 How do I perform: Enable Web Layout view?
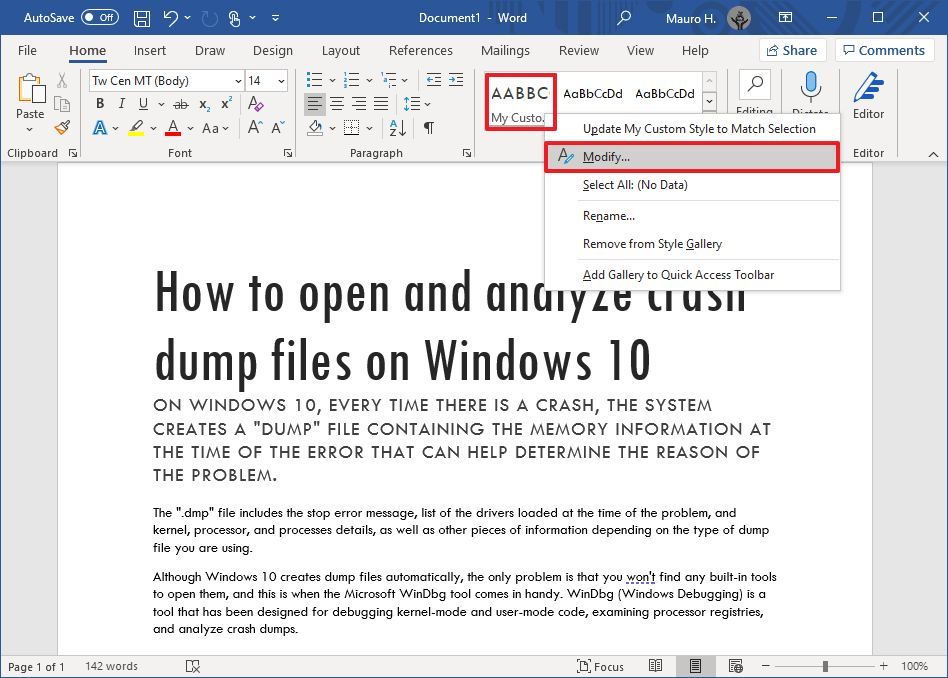(x=735, y=666)
